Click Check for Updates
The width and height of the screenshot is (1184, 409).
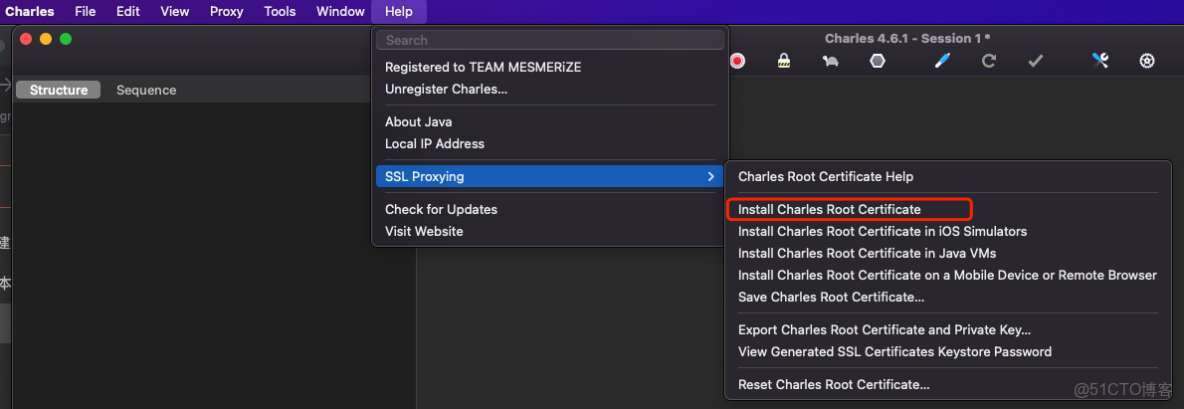tap(441, 210)
